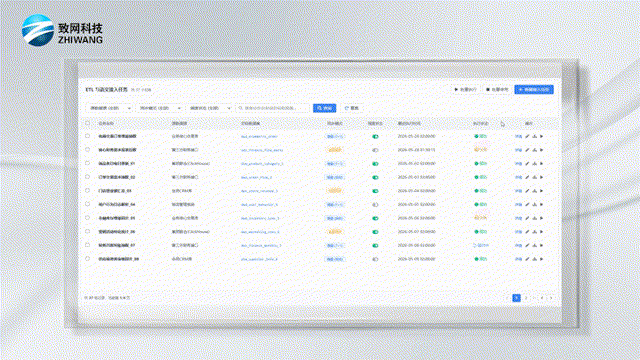Click the previous page arrow in pagination
640x360 pixels.
click(x=507, y=298)
